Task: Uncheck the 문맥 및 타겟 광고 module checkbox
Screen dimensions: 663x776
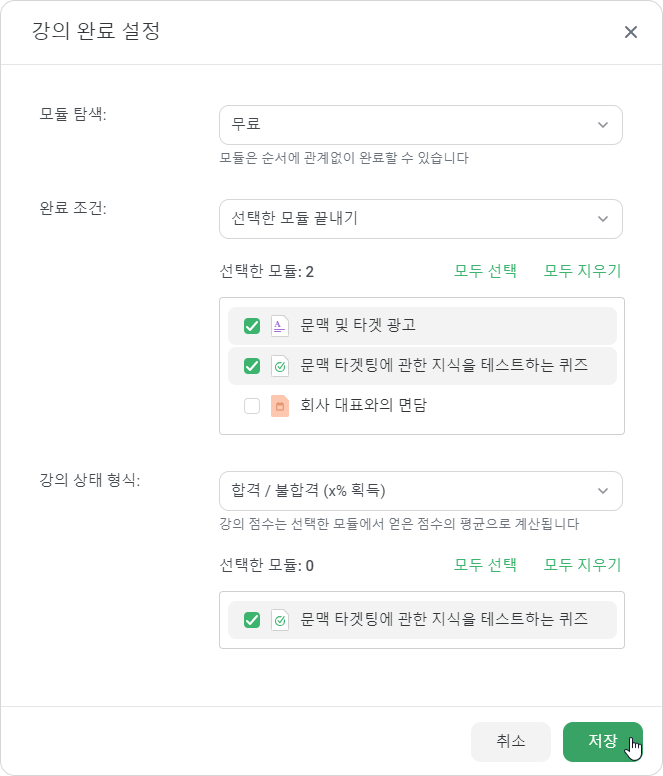Action: [252, 326]
